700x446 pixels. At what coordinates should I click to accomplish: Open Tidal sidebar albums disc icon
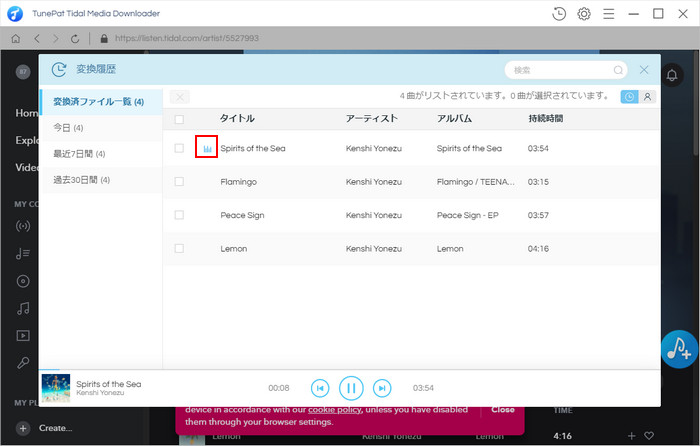pyautogui.click(x=23, y=281)
